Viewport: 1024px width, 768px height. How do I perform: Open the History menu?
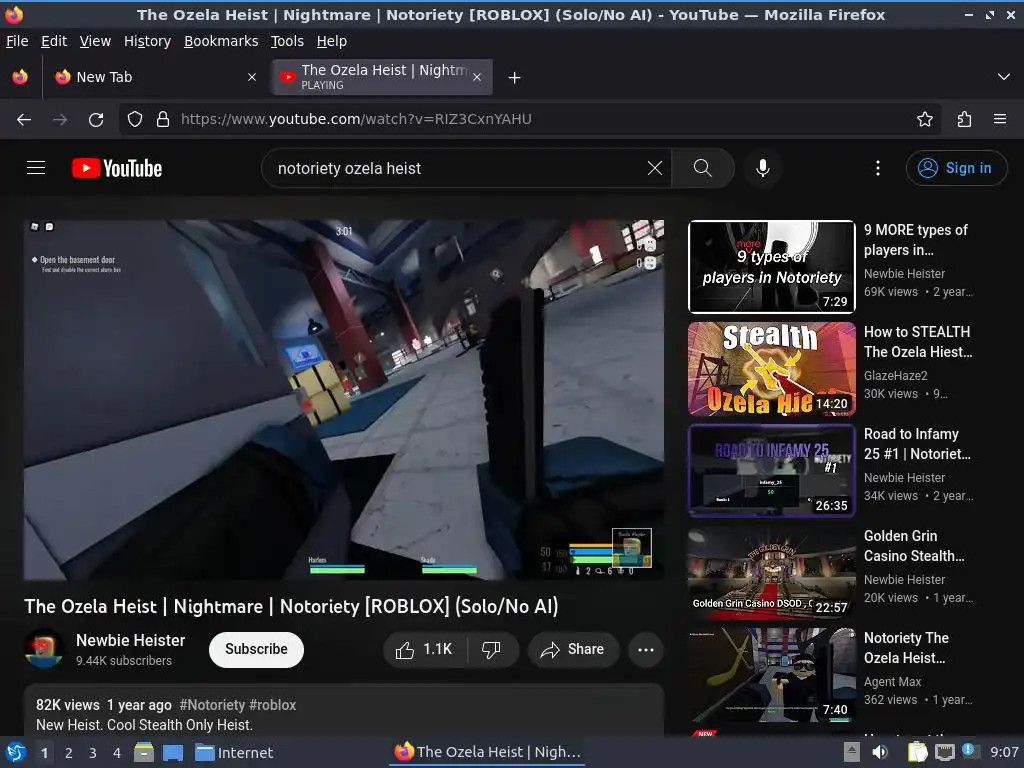pyautogui.click(x=147, y=41)
